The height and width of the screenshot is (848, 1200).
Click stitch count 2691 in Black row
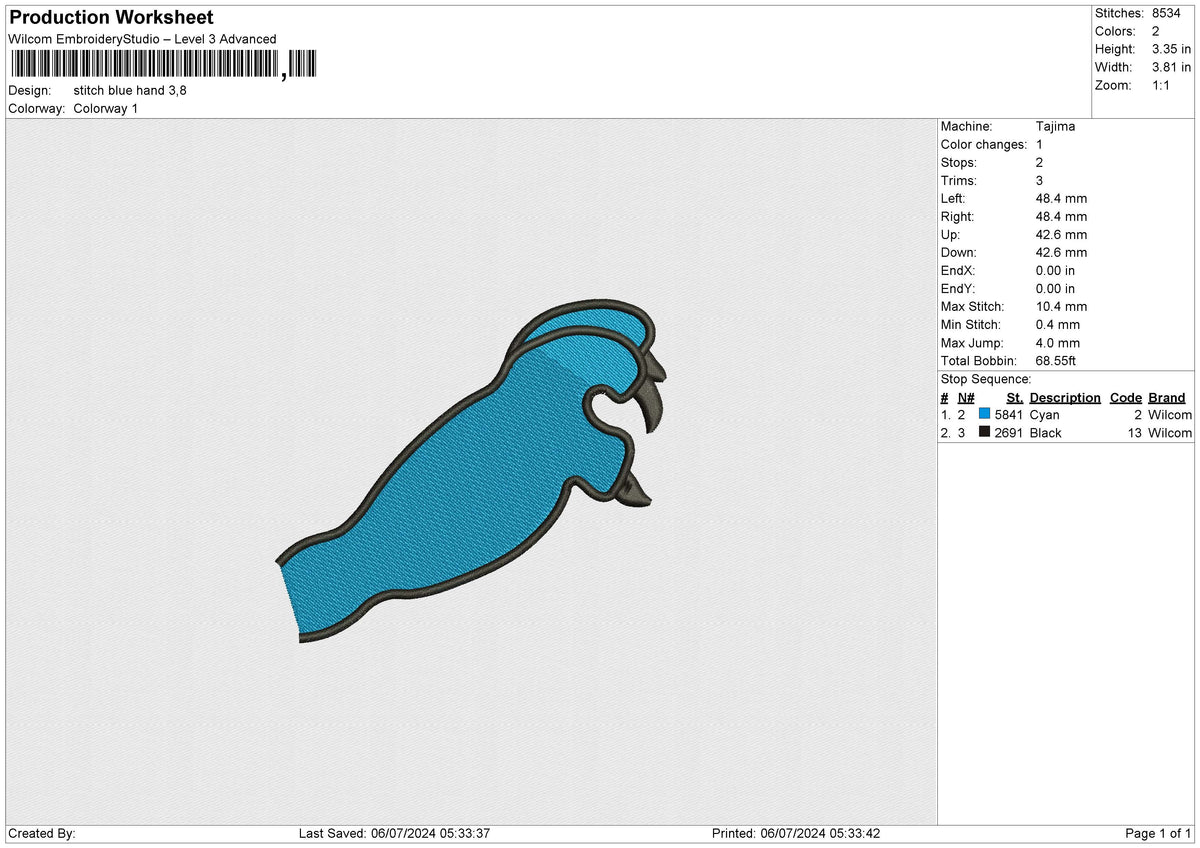pos(1009,432)
